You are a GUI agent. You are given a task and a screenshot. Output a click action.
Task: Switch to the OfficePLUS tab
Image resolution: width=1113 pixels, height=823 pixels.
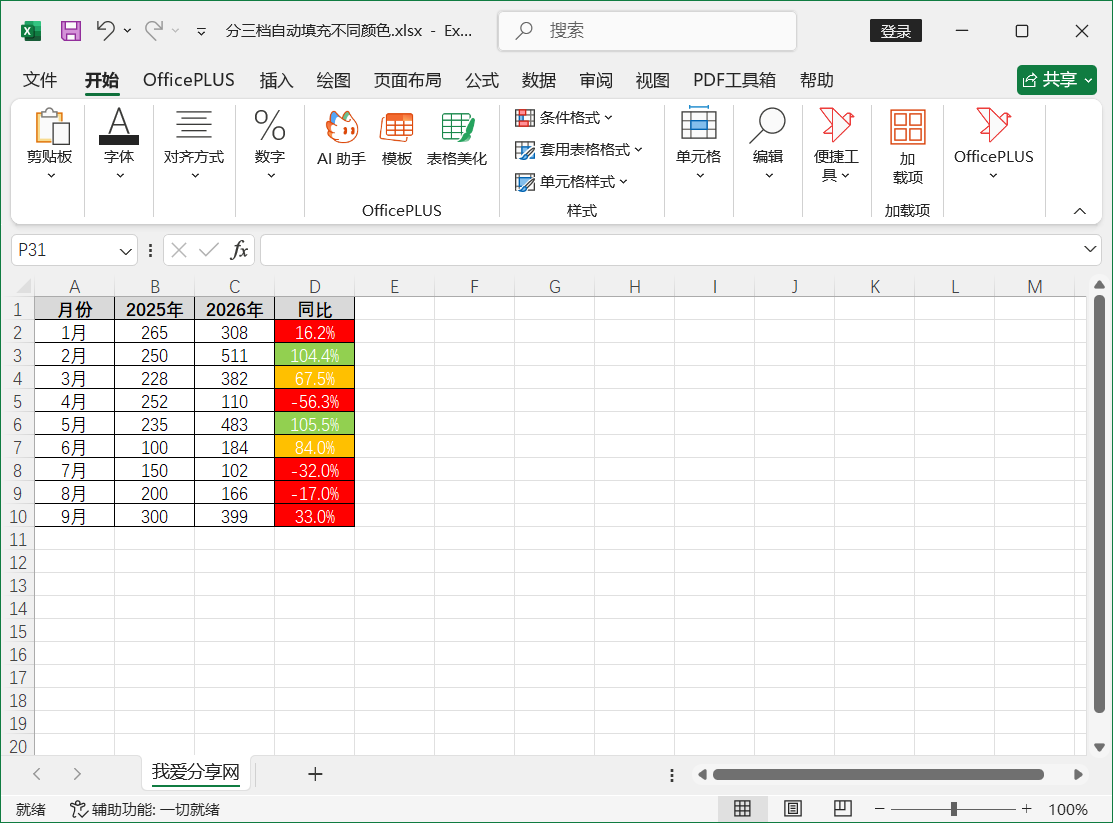click(189, 80)
